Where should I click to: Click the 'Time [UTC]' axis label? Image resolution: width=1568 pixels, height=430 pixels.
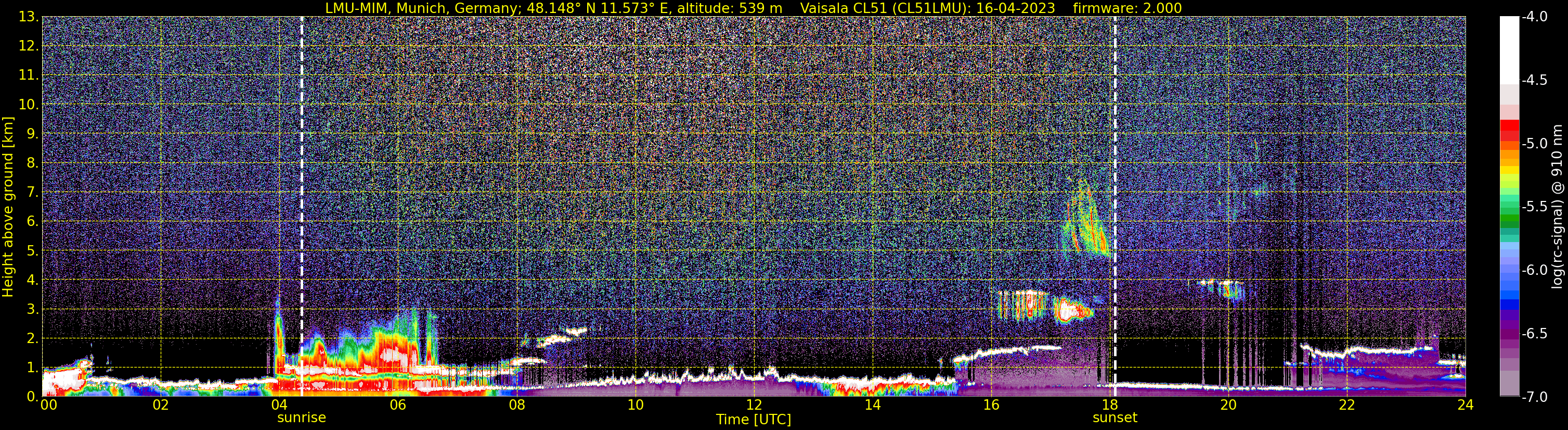tap(754, 419)
